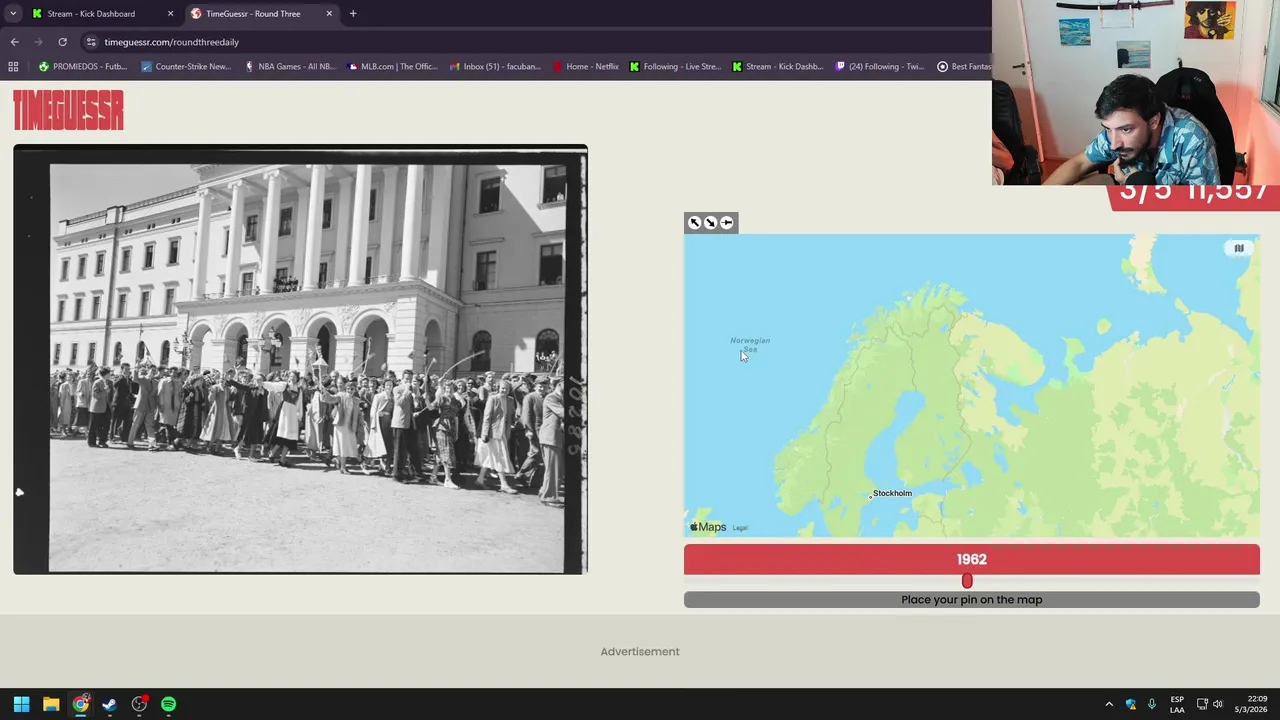Open the Windows Start menu

coord(21,704)
